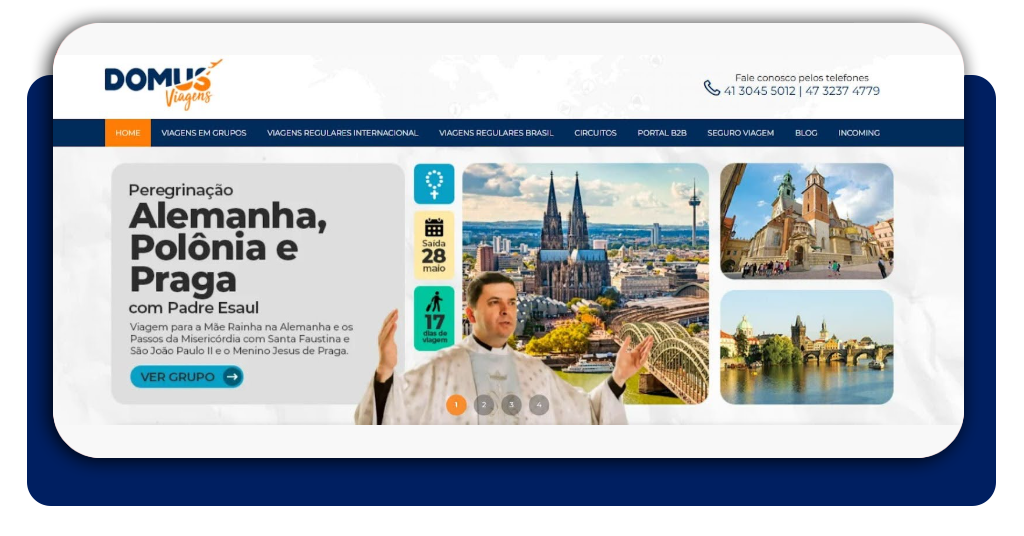1024x536 pixels.
Task: Click the arrow icon in VER GRUPO
Action: [231, 377]
